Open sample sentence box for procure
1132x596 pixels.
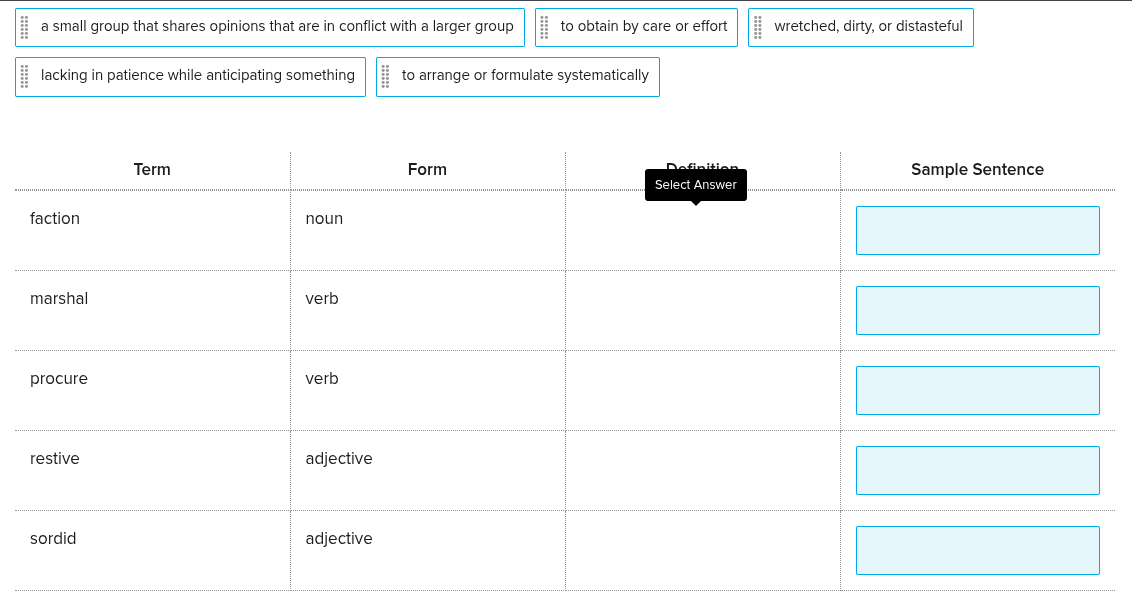tap(977, 390)
